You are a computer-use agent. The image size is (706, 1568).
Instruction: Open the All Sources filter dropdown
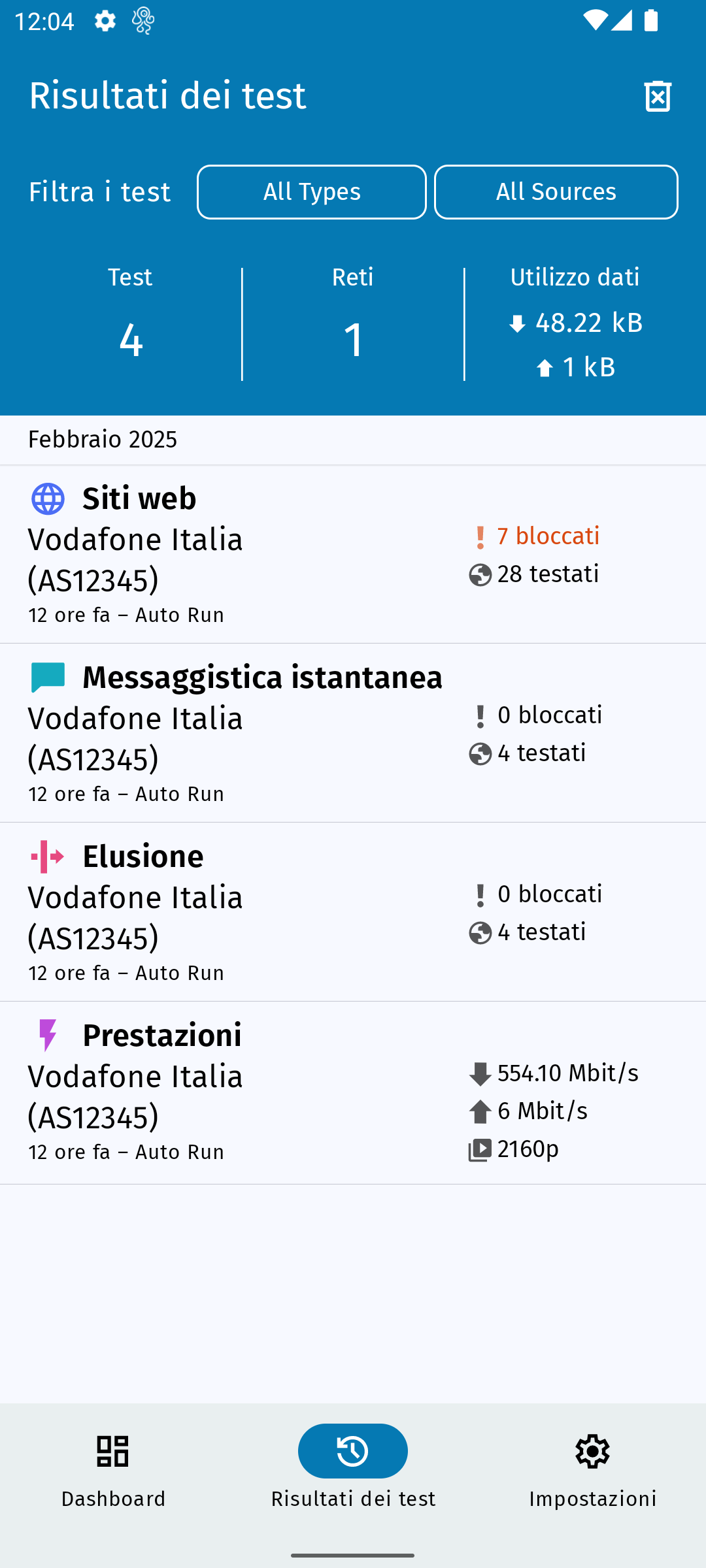tap(556, 192)
